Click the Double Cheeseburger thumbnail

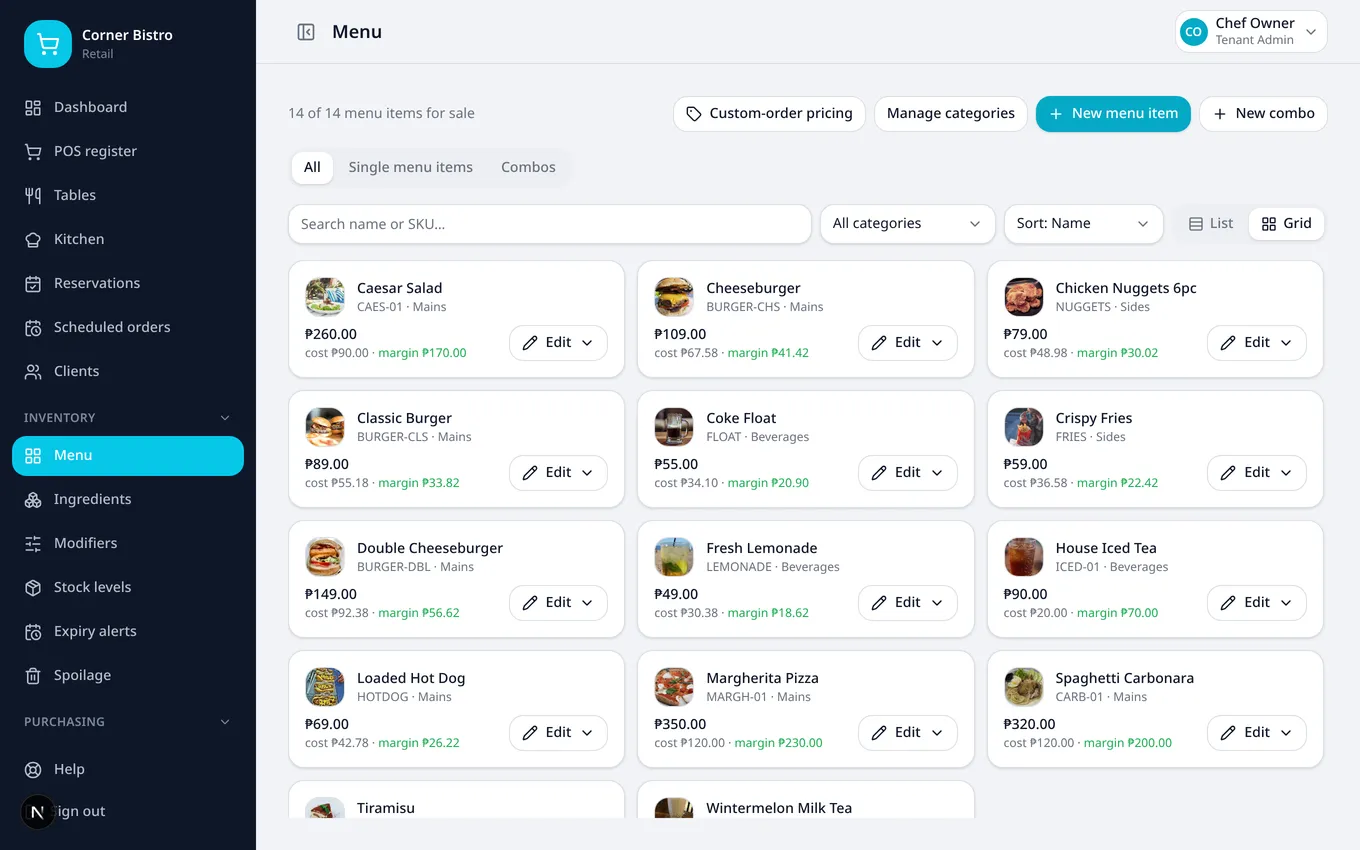coord(325,557)
